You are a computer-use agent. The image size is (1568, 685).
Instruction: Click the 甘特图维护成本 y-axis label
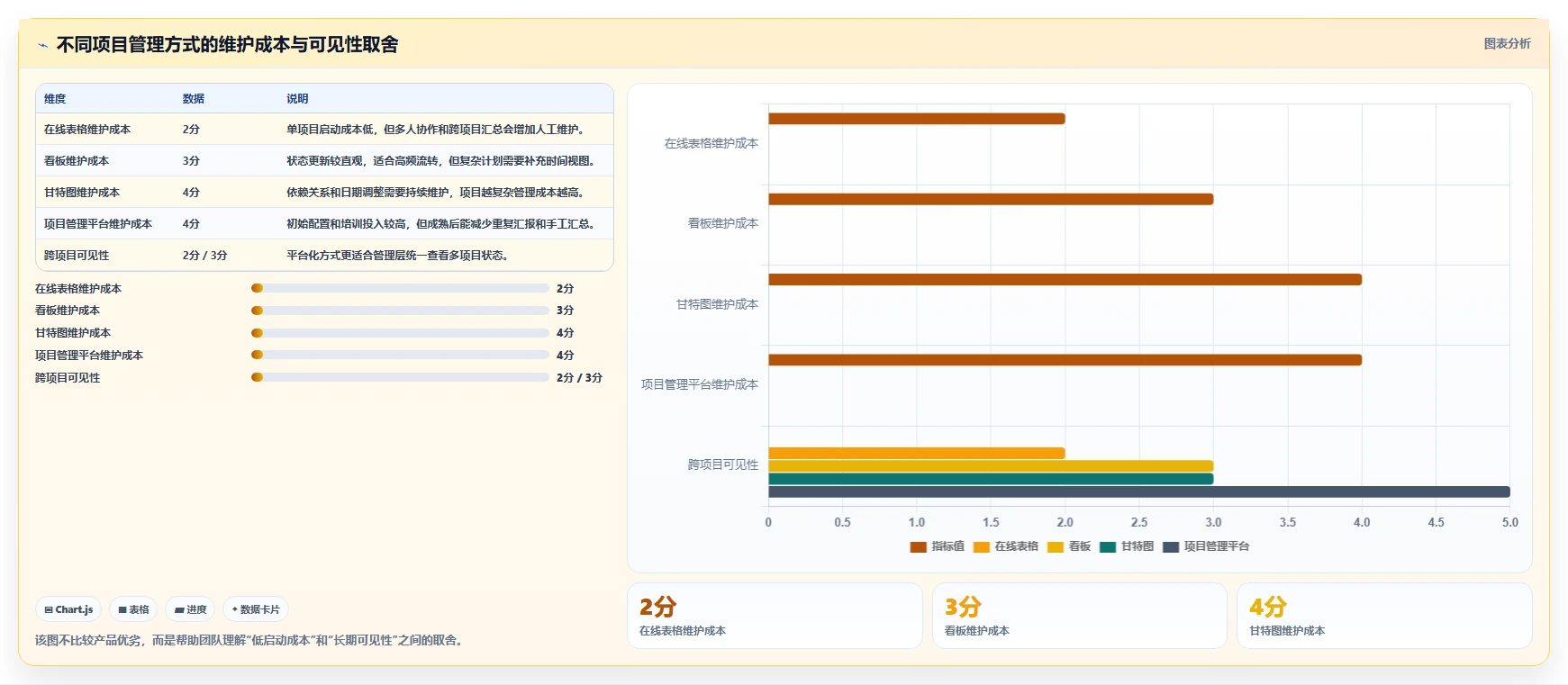click(x=718, y=304)
